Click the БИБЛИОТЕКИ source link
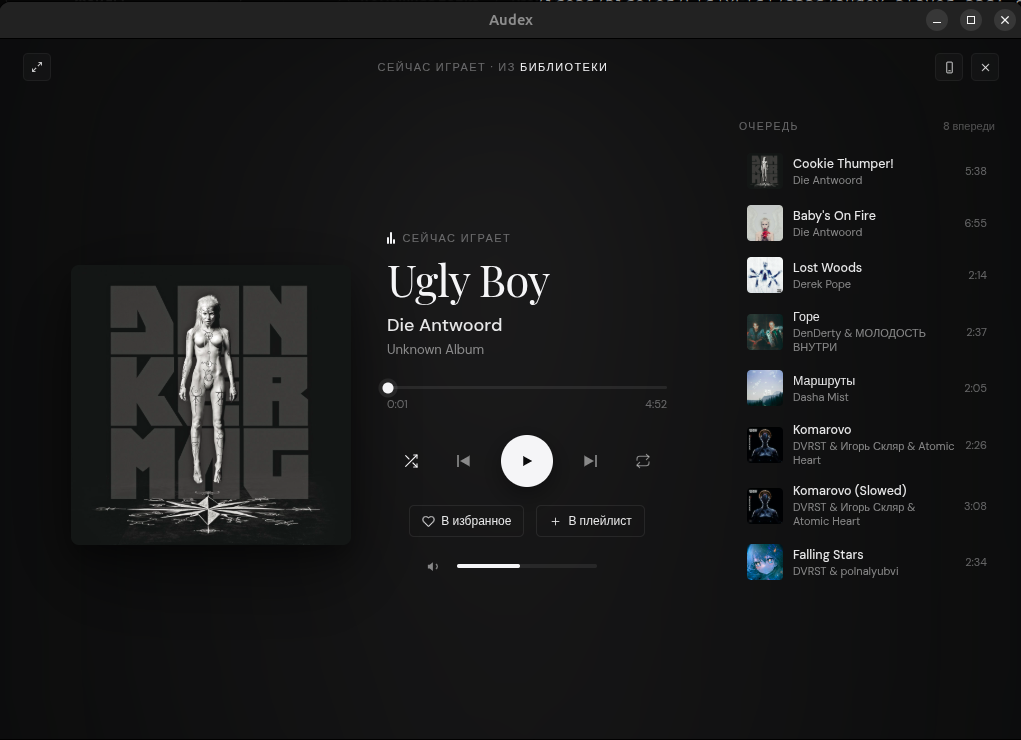Screen dimensions: 1021x740 tap(563, 67)
